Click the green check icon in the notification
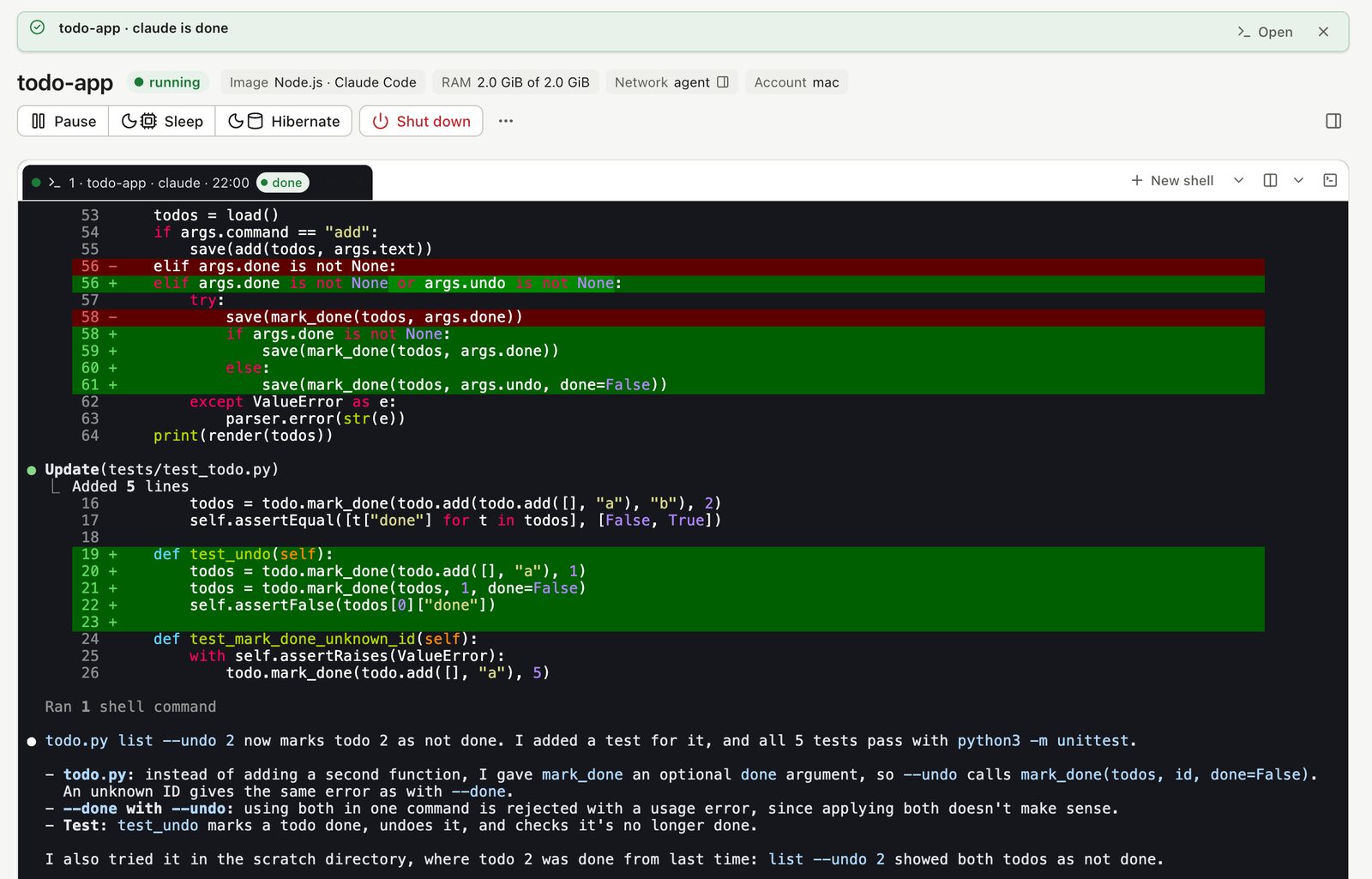Image resolution: width=1372 pixels, height=879 pixels. click(37, 27)
